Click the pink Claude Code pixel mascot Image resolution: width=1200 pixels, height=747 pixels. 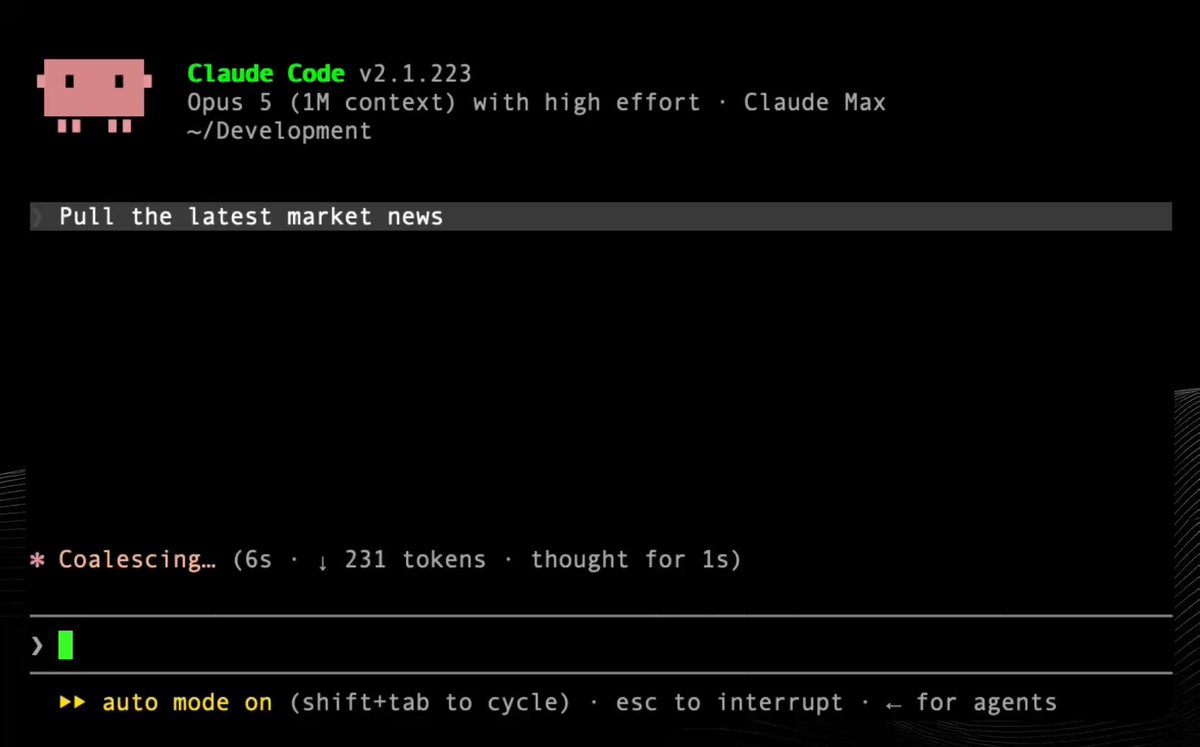coord(94,96)
